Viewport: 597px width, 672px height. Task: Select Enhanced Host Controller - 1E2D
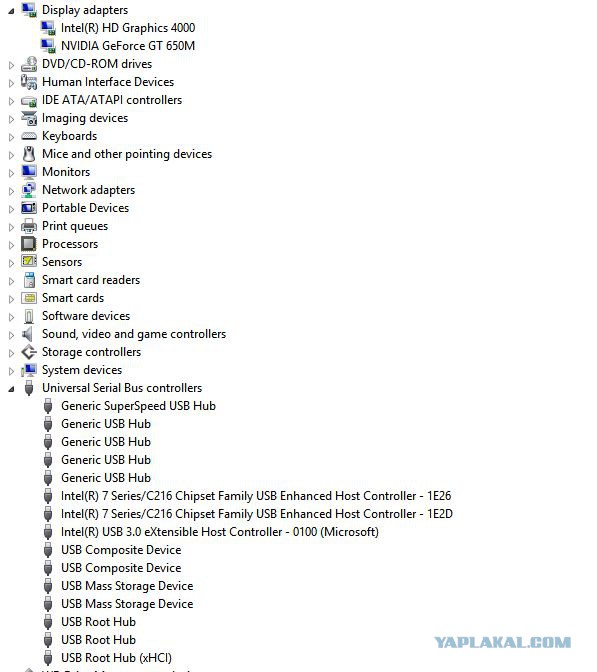point(257,514)
